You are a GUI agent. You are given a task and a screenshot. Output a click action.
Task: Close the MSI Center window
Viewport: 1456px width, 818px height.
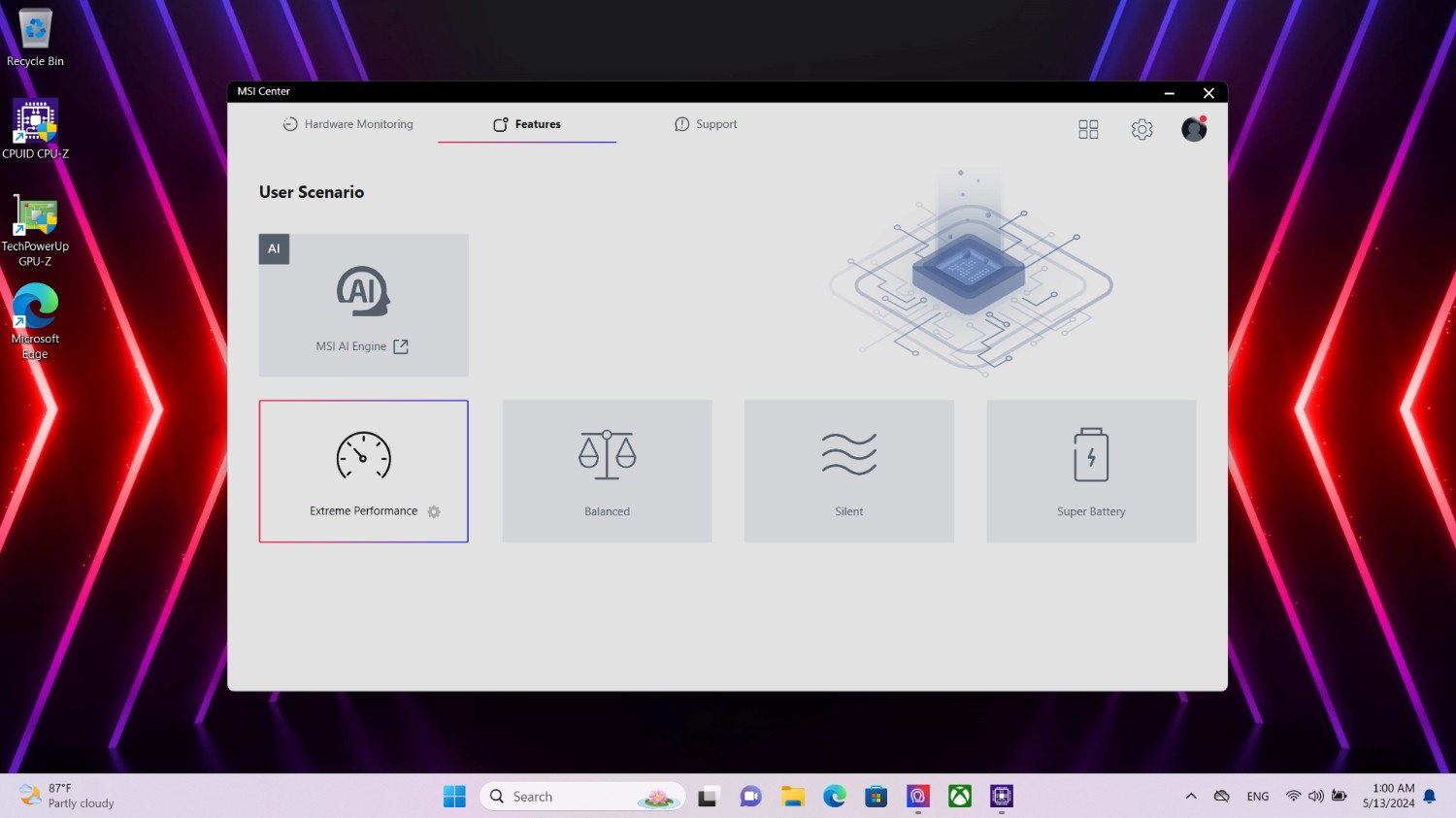[x=1208, y=92]
